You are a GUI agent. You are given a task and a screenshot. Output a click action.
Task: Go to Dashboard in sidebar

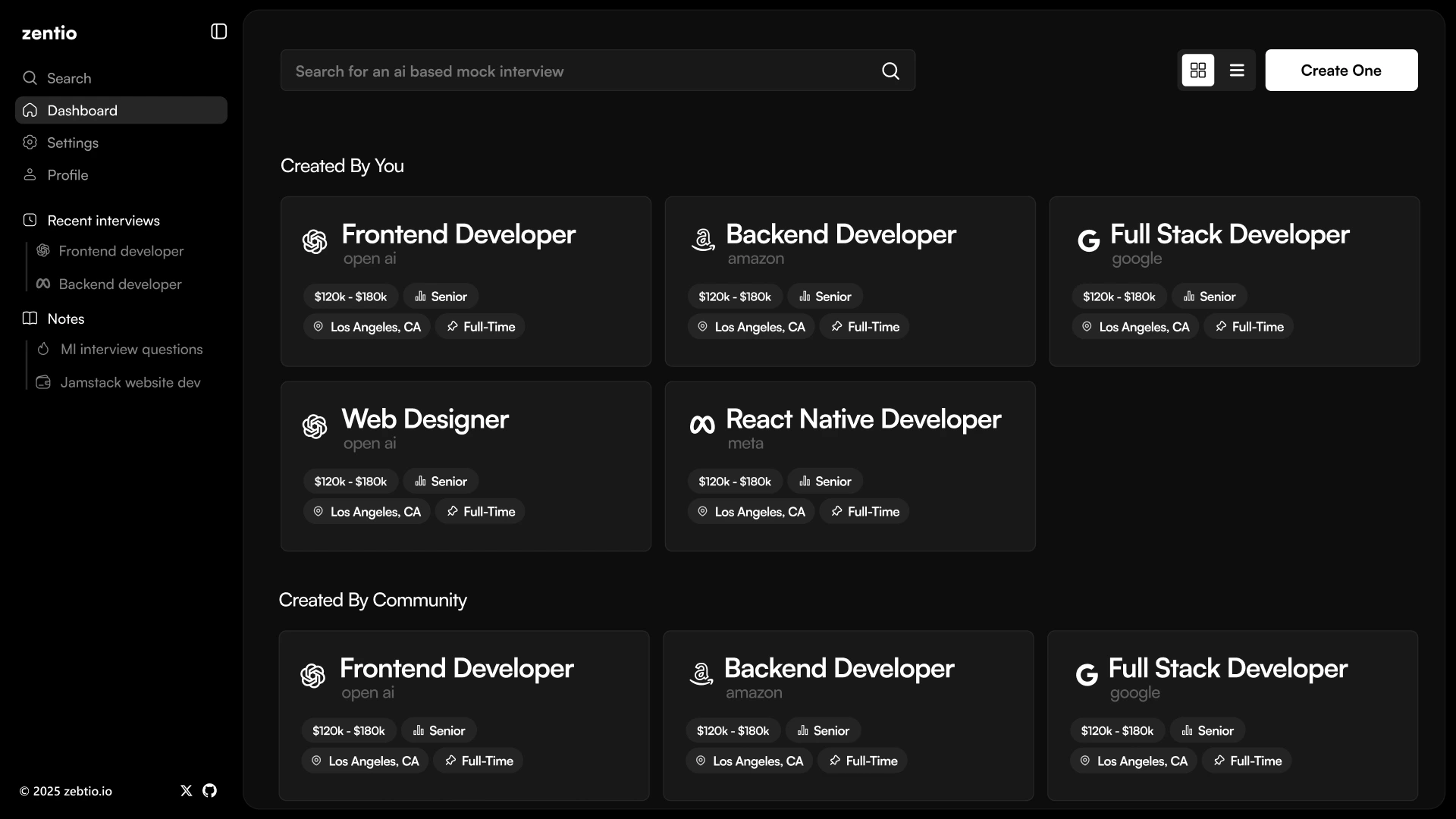tap(82, 111)
